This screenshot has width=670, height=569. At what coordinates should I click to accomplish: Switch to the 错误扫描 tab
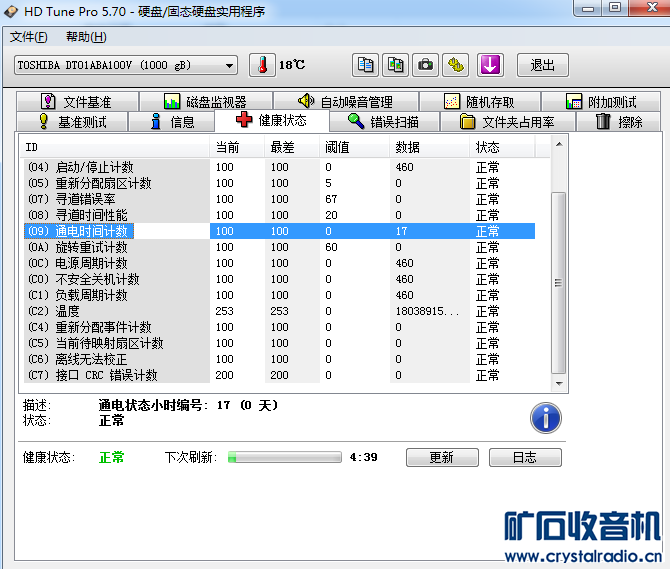pos(384,122)
